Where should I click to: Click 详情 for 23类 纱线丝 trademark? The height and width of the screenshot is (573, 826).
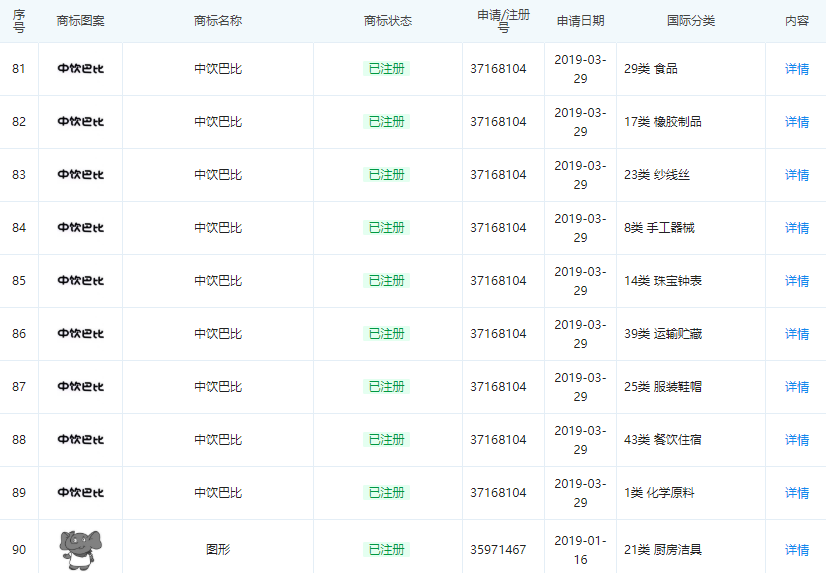[x=796, y=175]
